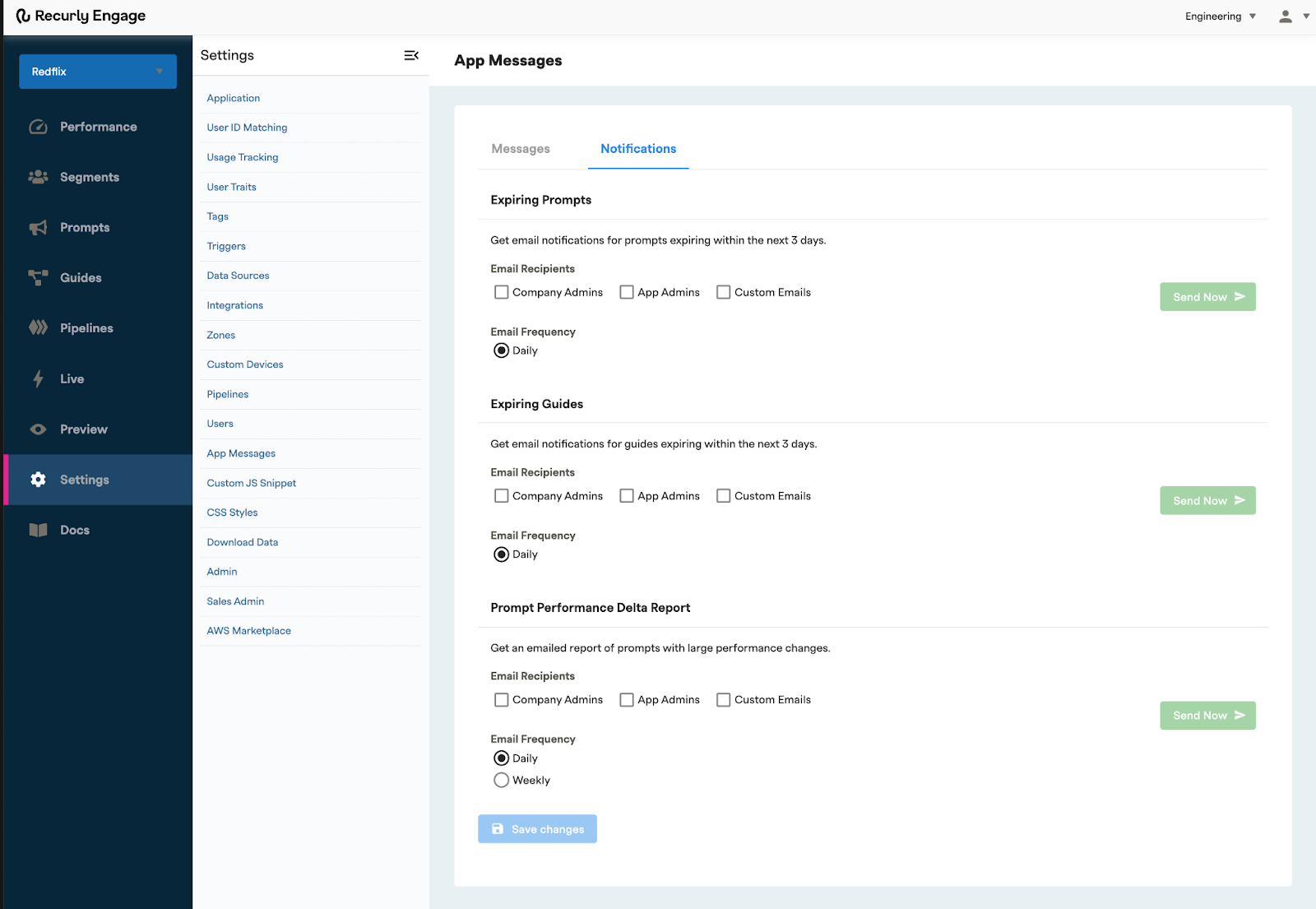This screenshot has width=1316, height=909.
Task: Click the Settings gear icon
Action: [x=38, y=480]
